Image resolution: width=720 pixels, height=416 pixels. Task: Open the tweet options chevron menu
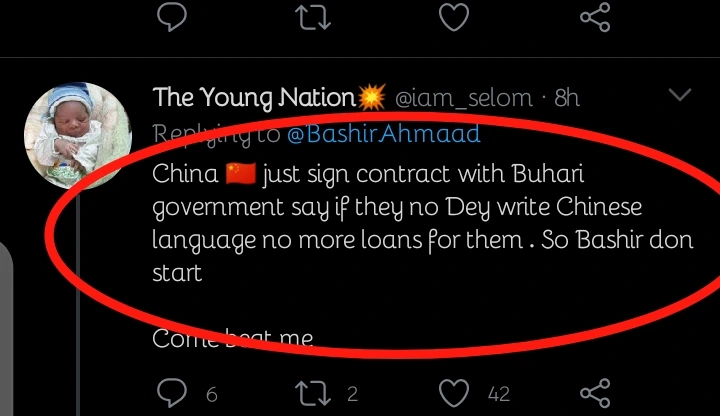(x=680, y=96)
